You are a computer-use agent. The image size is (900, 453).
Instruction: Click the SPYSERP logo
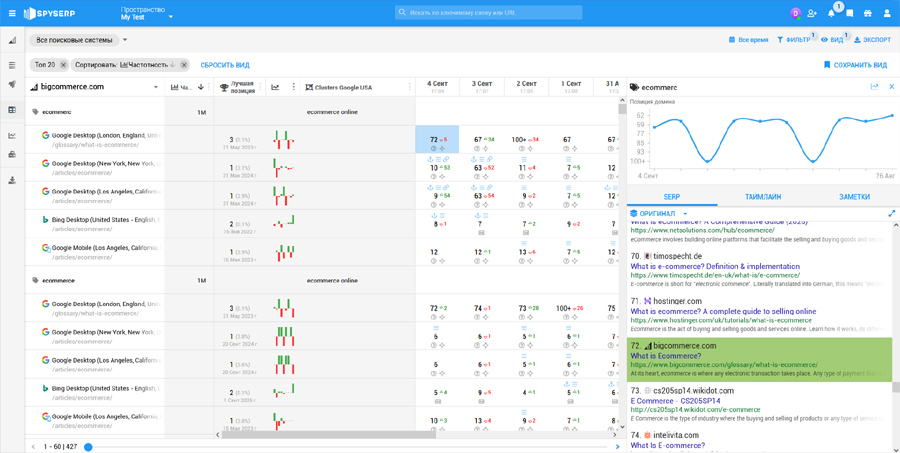[x=49, y=13]
